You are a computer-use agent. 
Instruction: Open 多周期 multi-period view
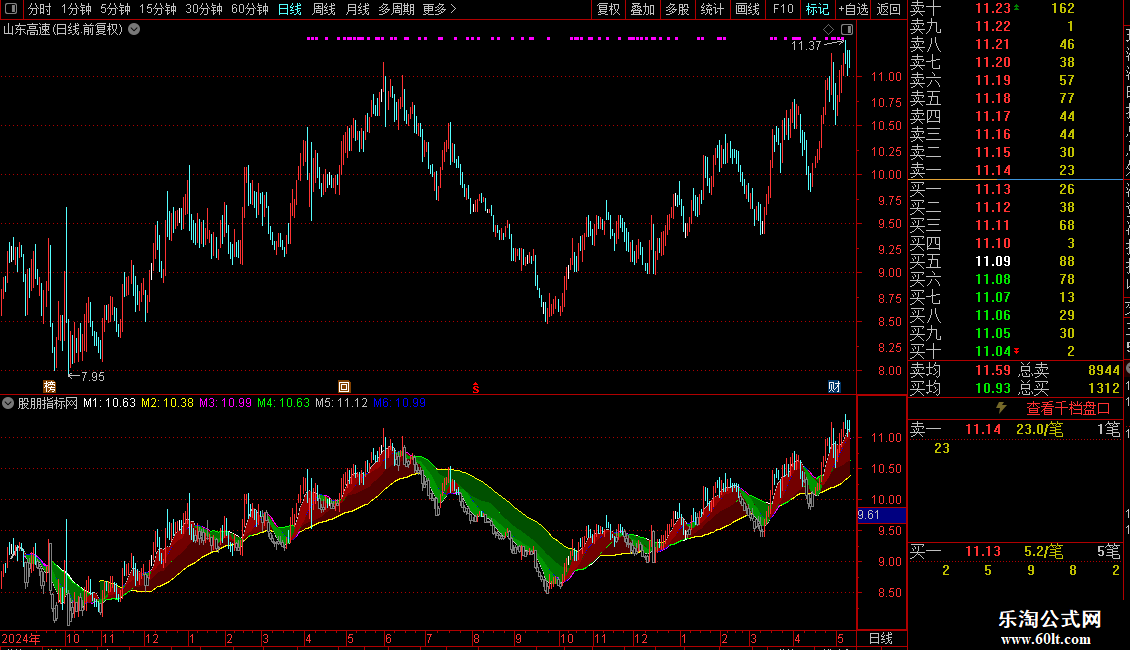click(x=396, y=9)
